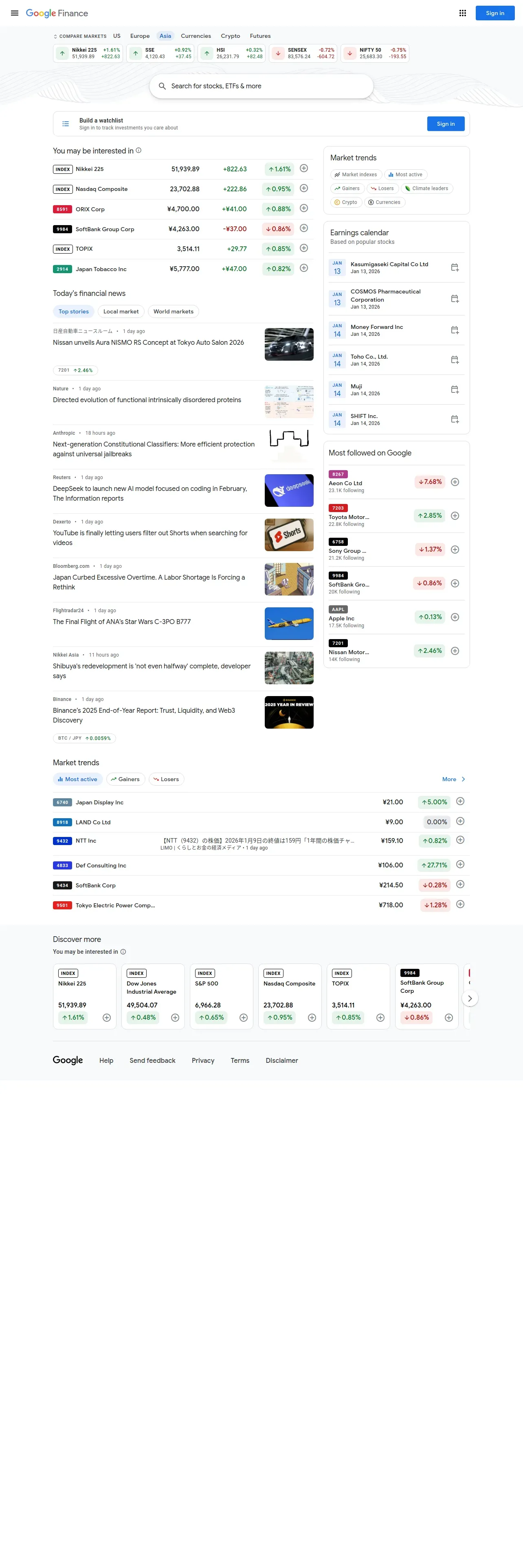523x1568 pixels.
Task: Add Japan Display Inc to watchlist
Action: (460, 802)
